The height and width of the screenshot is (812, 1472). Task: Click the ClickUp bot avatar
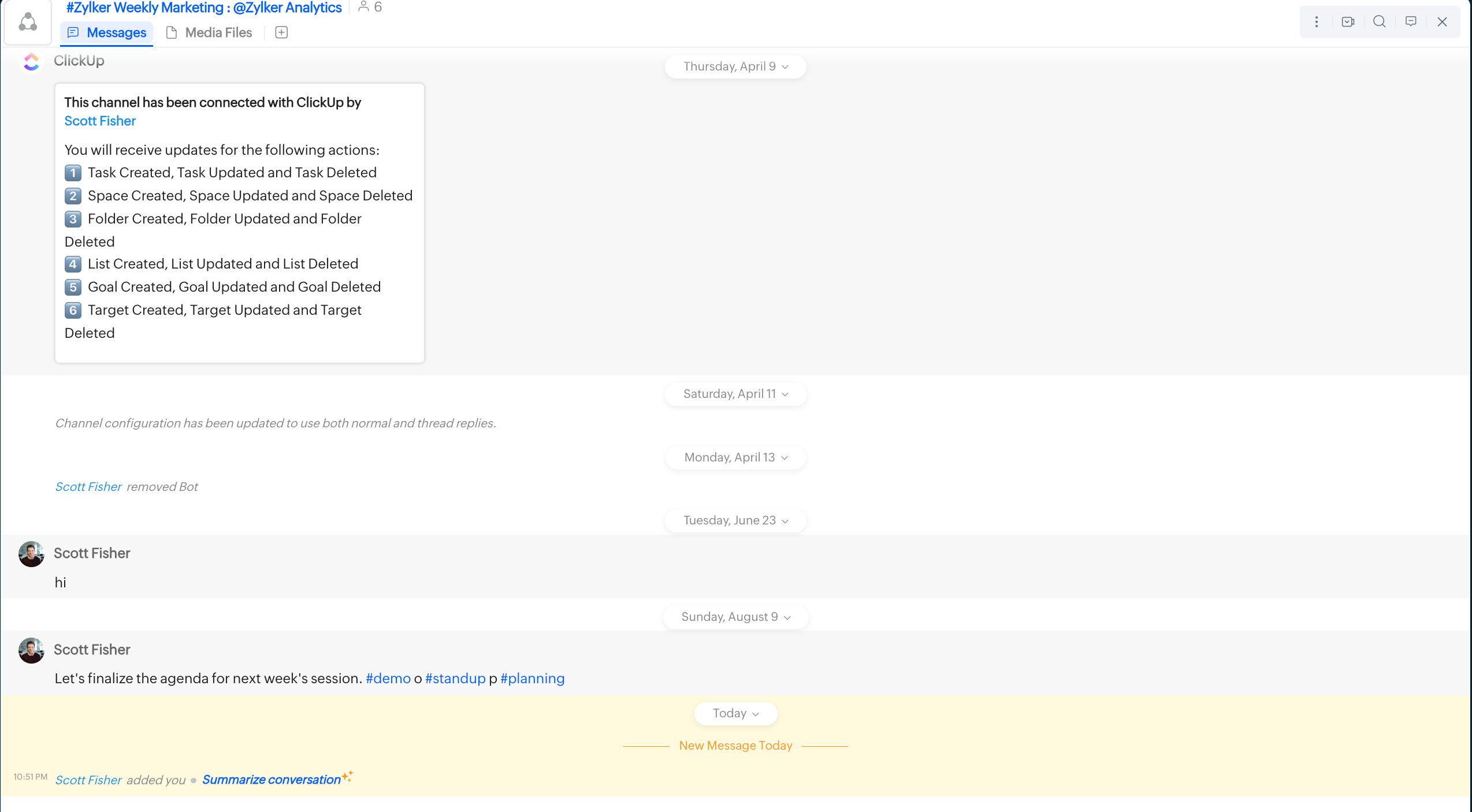tap(31, 61)
